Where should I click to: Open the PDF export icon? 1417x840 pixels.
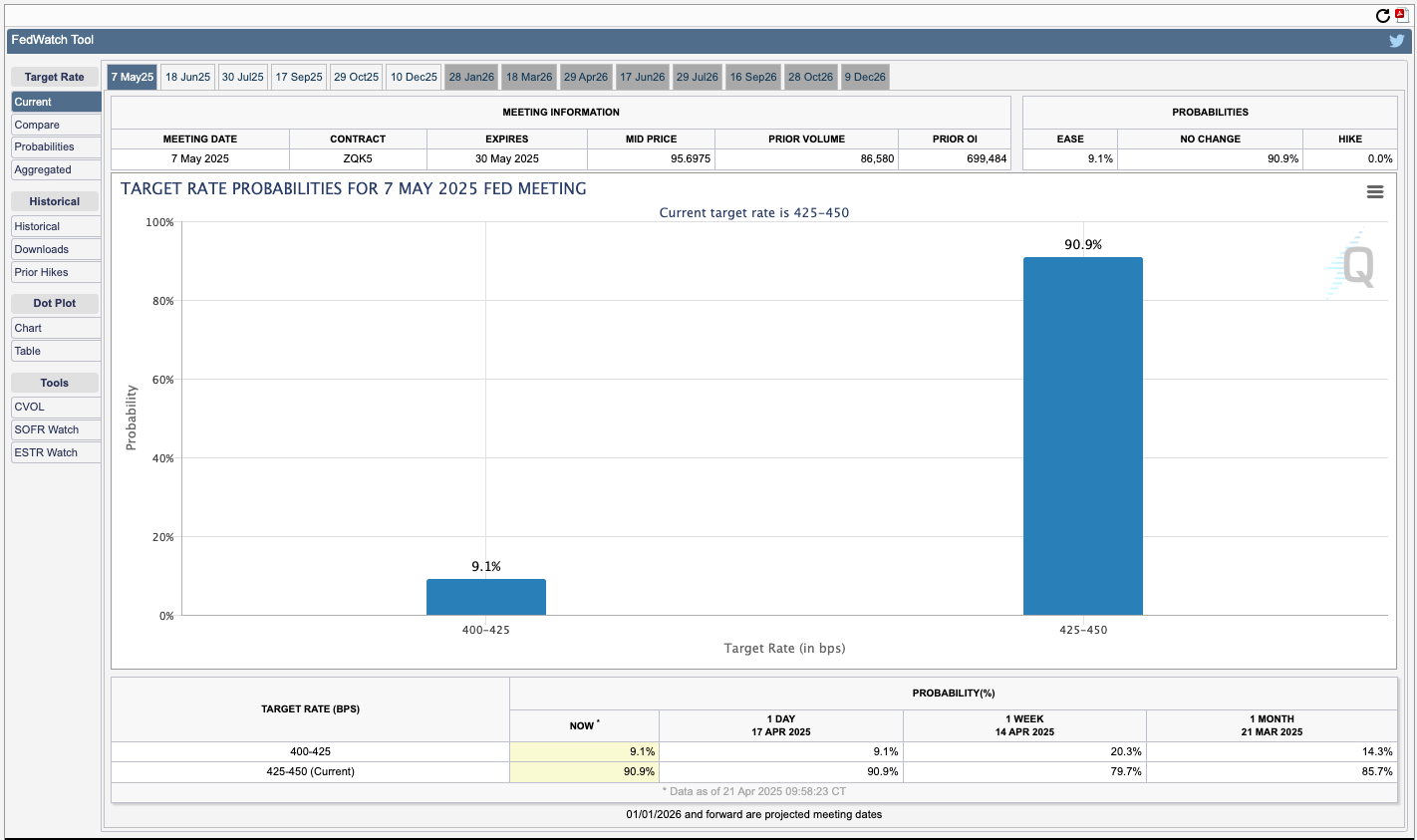pos(1400,15)
